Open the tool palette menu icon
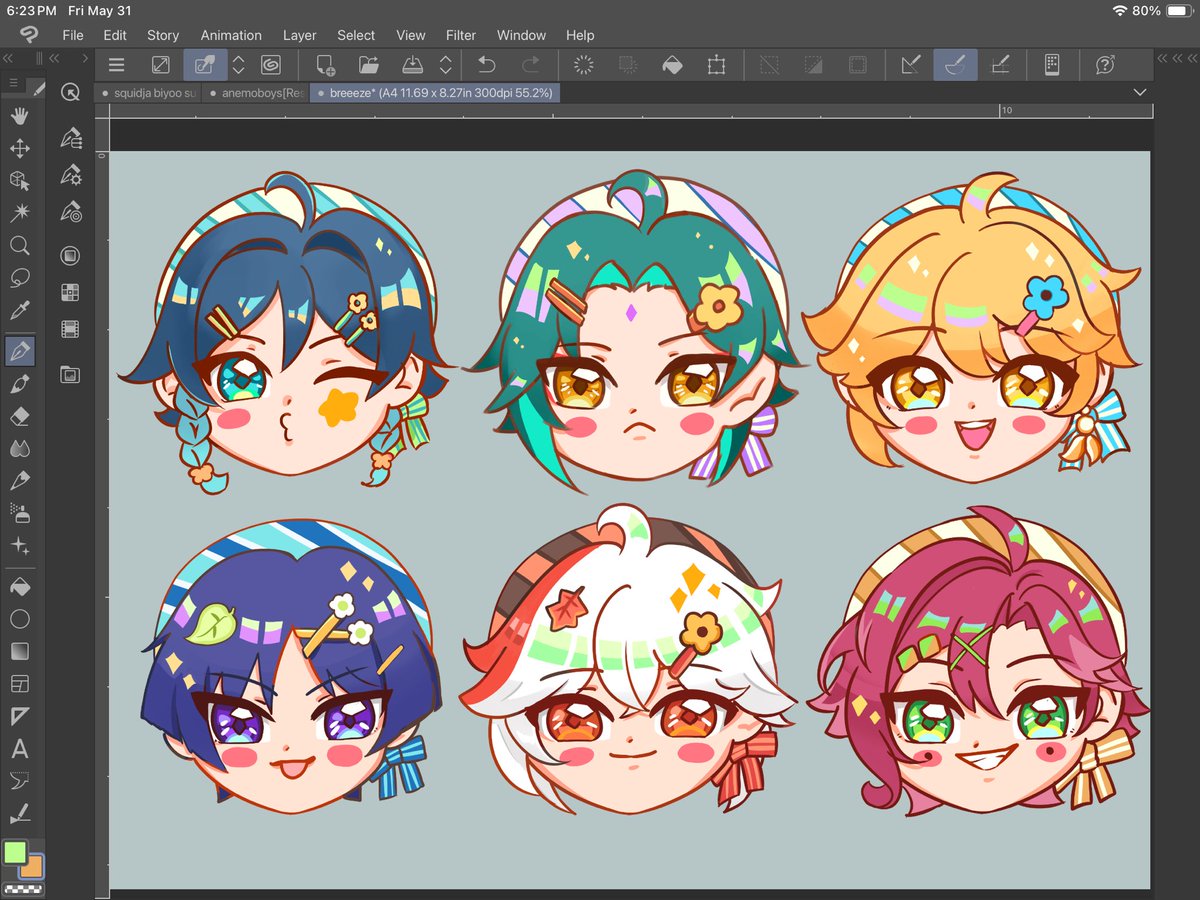 pos(13,84)
